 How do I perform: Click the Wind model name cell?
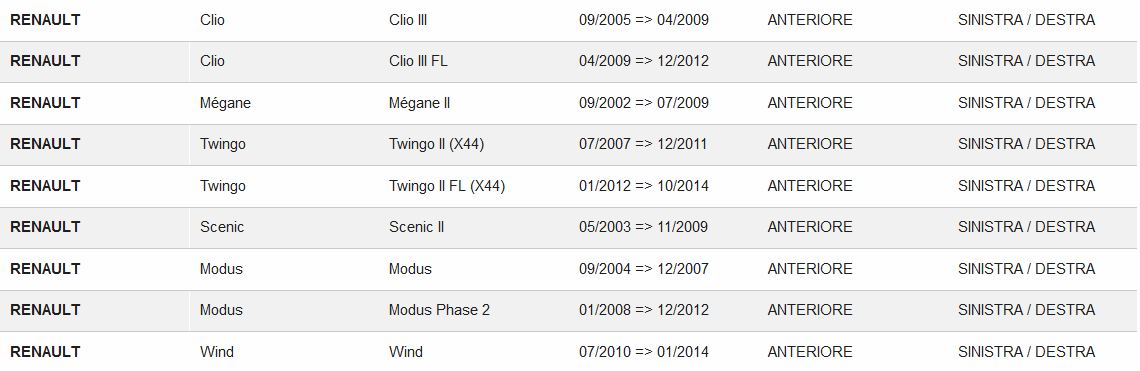406,352
